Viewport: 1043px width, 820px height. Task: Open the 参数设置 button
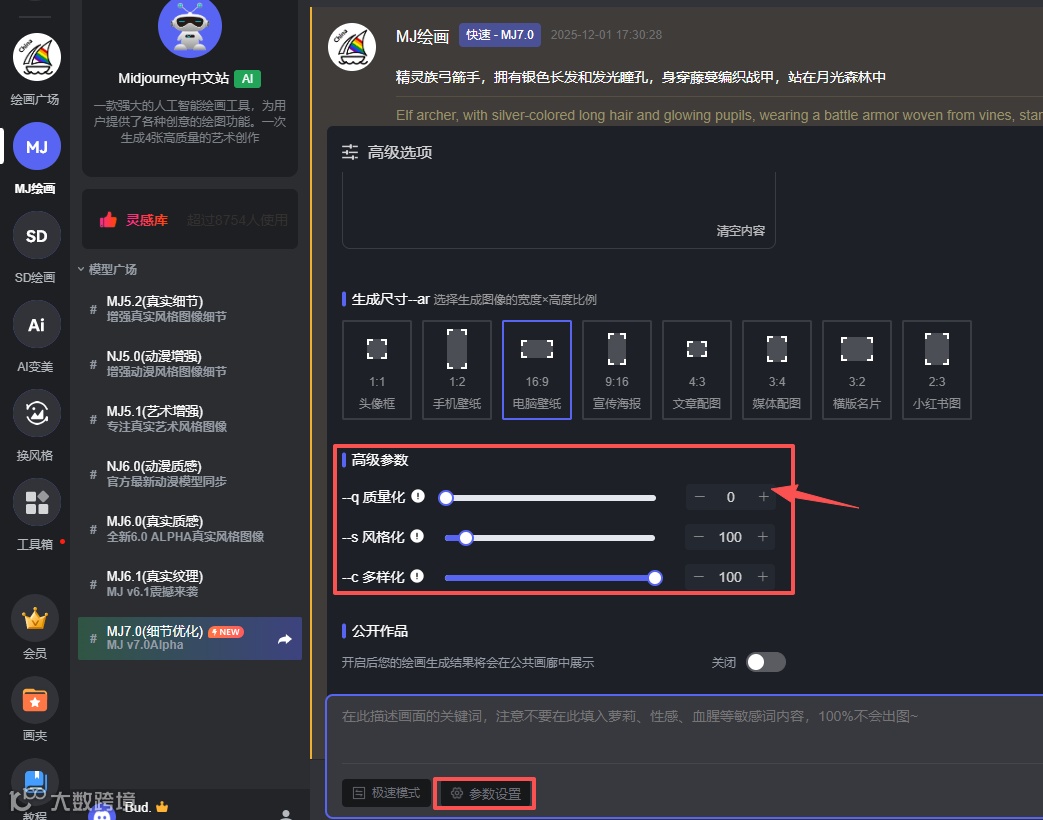(x=486, y=793)
